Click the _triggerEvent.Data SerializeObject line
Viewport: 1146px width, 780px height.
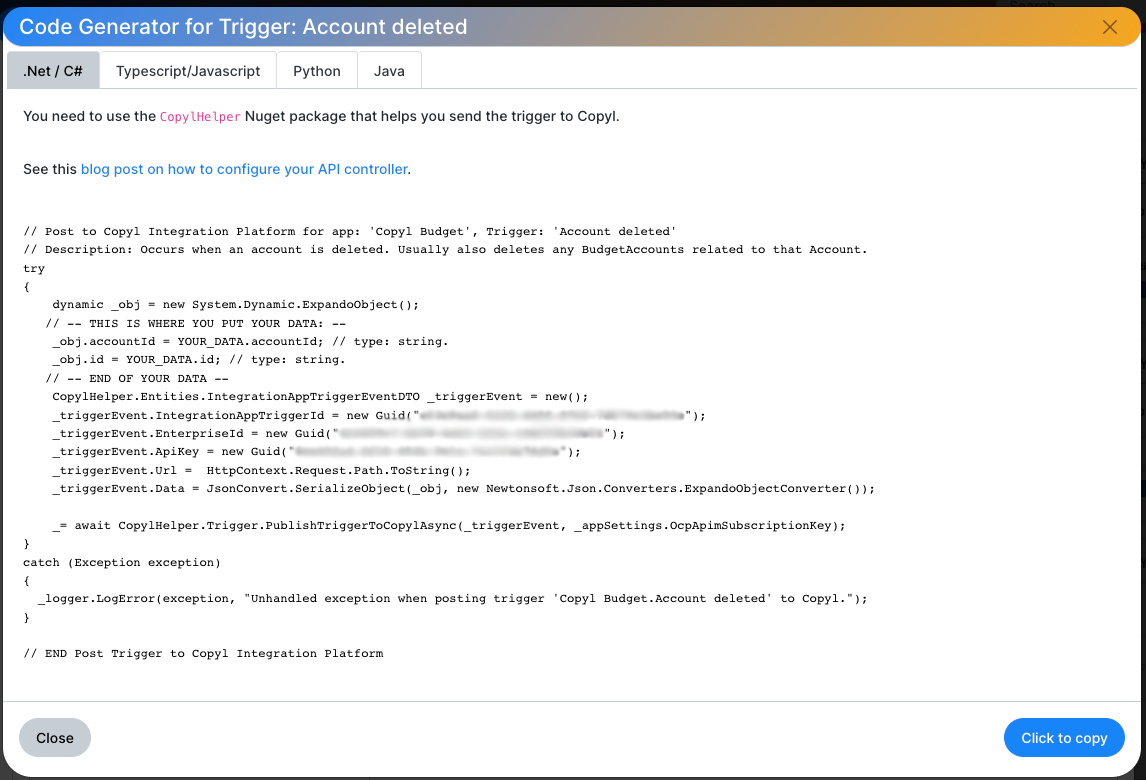coord(463,488)
